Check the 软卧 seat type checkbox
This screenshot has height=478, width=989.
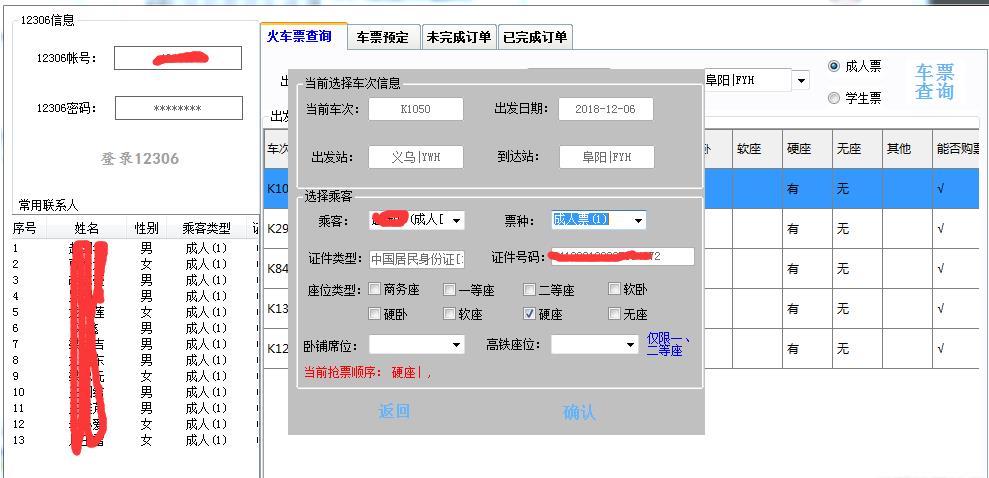615,290
